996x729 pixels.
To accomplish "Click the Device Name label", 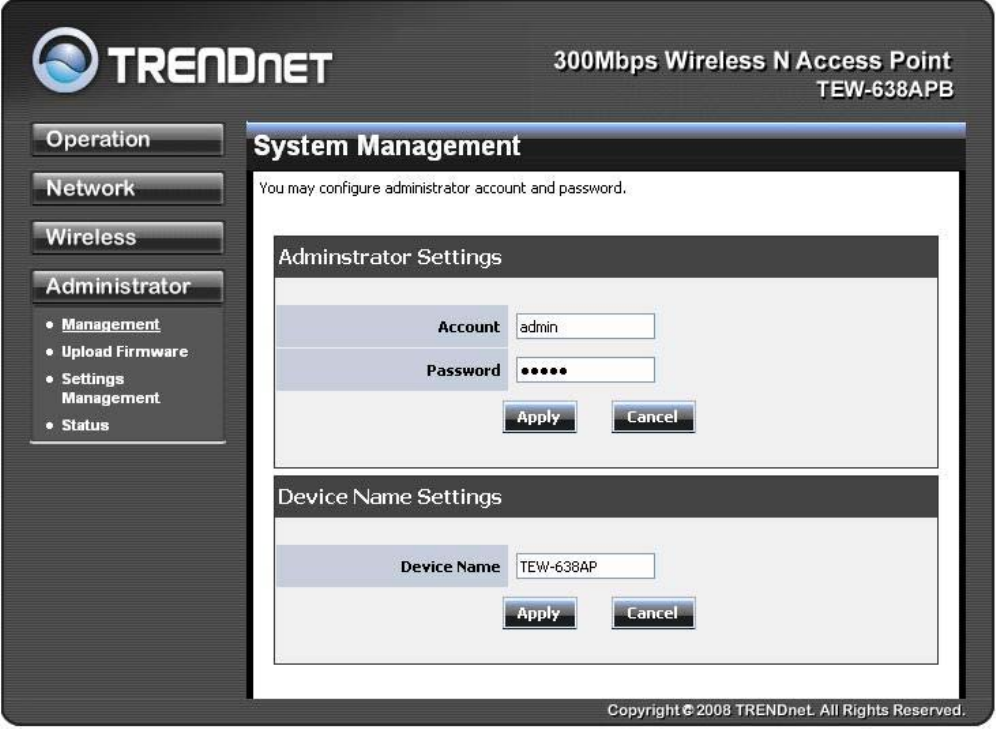I will tap(450, 566).
